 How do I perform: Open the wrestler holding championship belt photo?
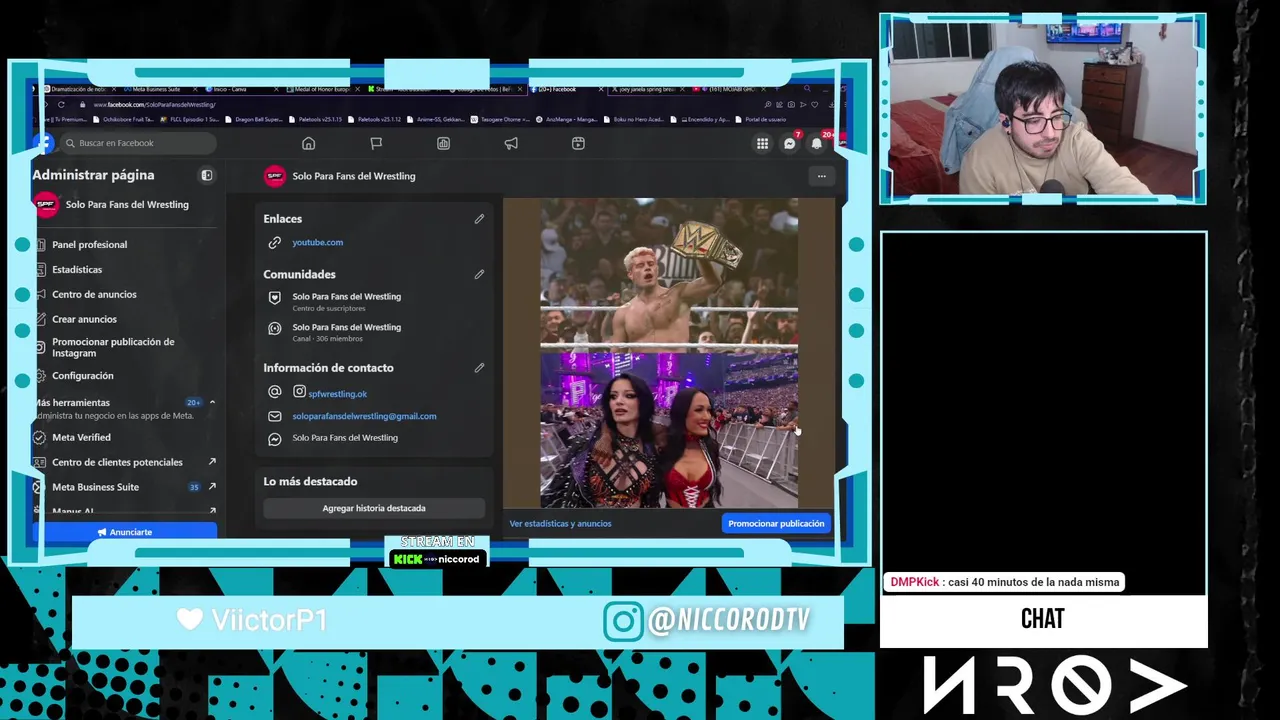[669, 274]
